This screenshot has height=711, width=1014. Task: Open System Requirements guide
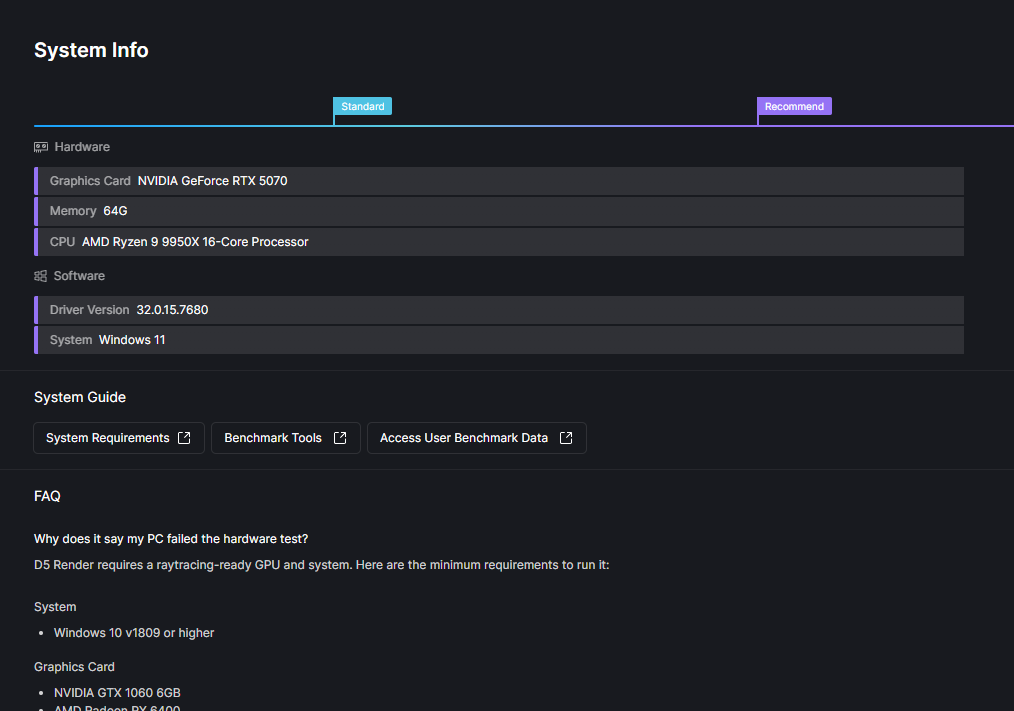(119, 438)
